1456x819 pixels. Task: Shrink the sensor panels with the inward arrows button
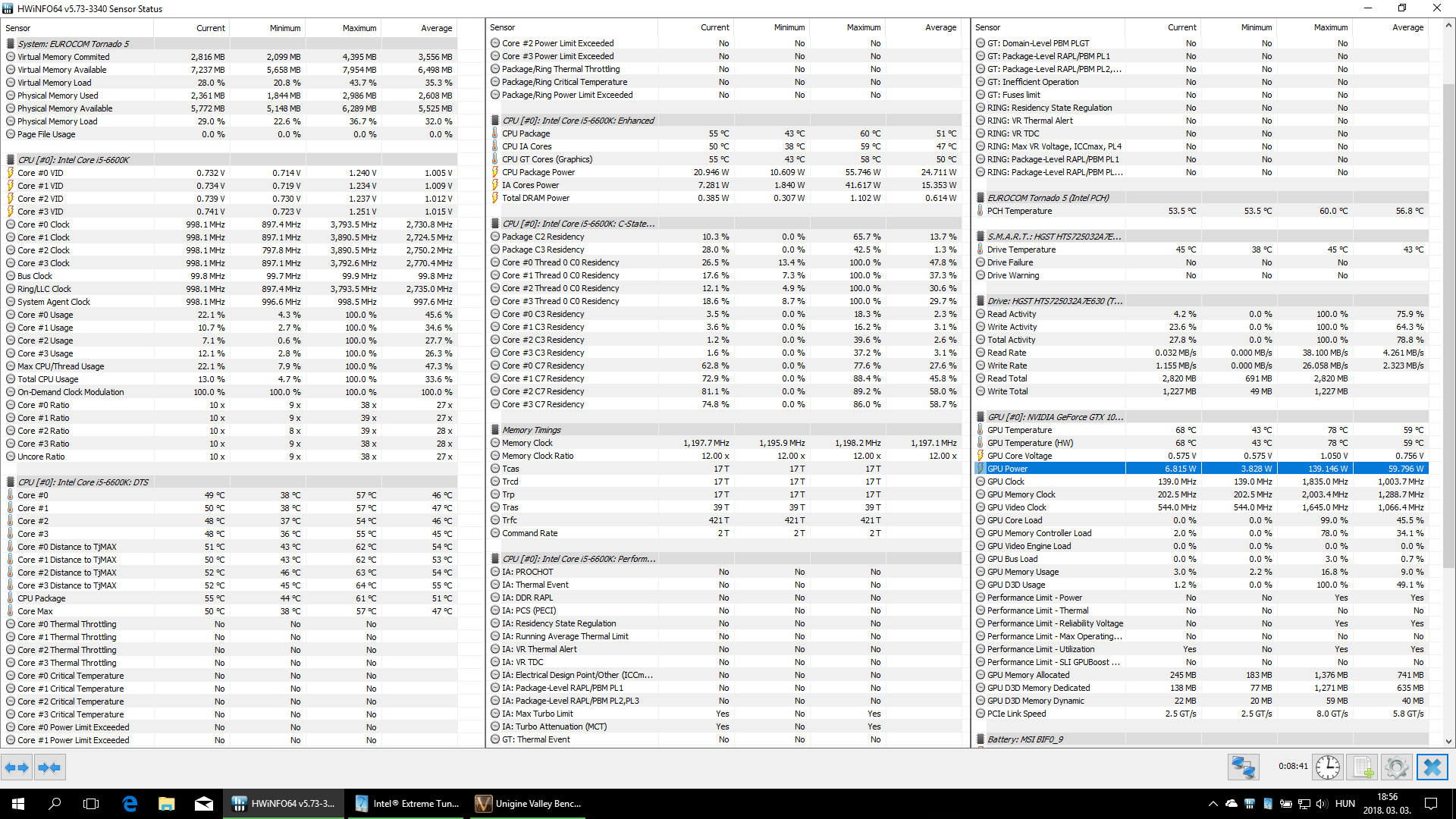[49, 767]
